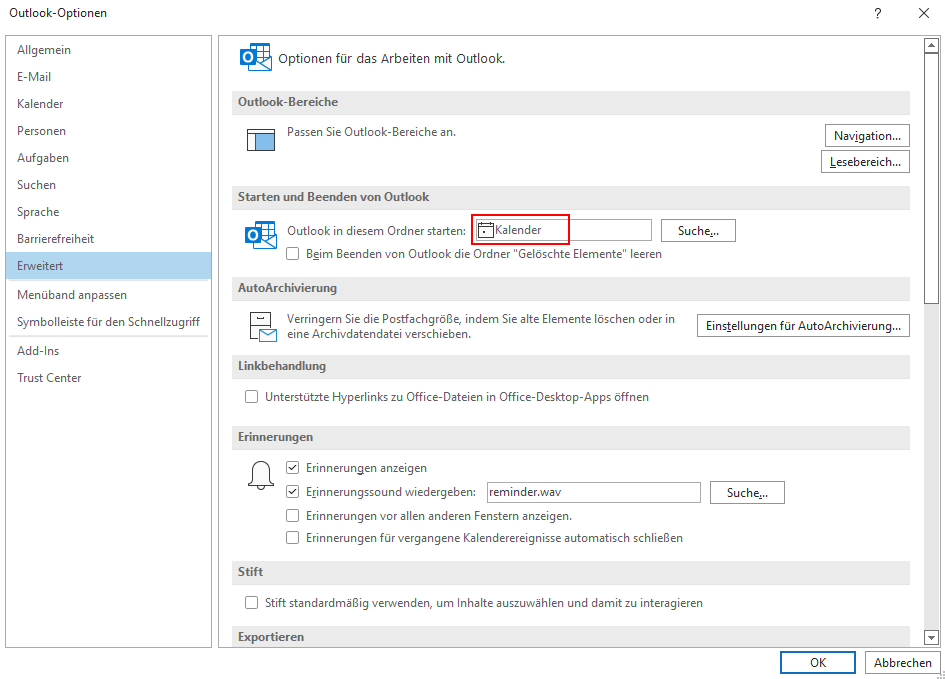The width and height of the screenshot is (945, 679).
Task: Select Sprache in the sidebar
Action: click(x=108, y=212)
